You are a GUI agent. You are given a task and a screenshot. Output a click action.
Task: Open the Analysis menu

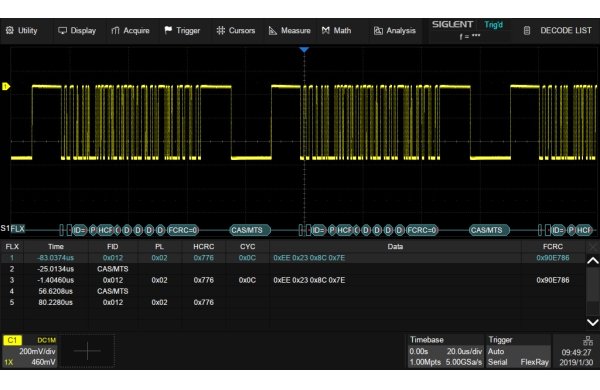395,31
